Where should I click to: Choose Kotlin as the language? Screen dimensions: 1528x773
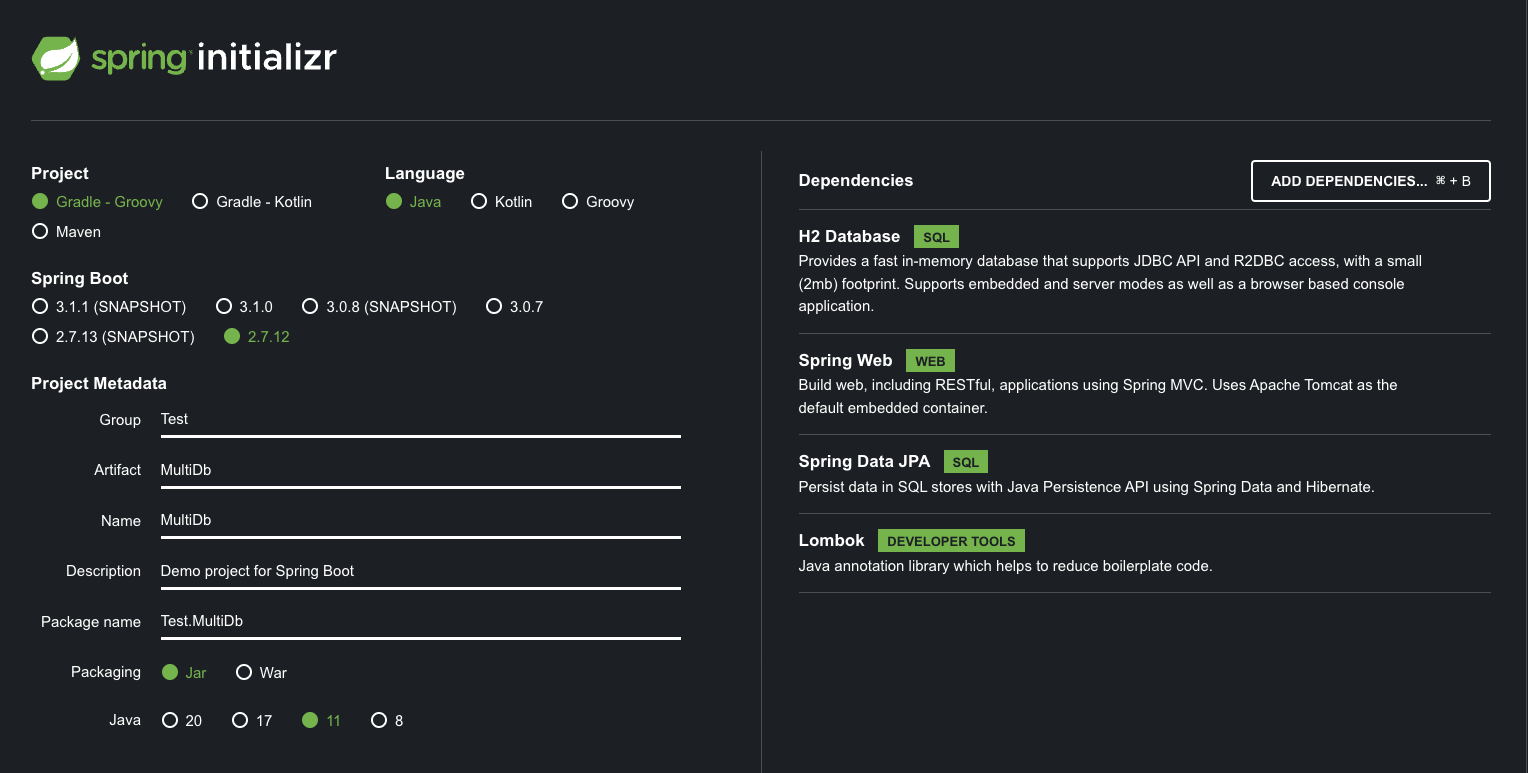(x=501, y=202)
